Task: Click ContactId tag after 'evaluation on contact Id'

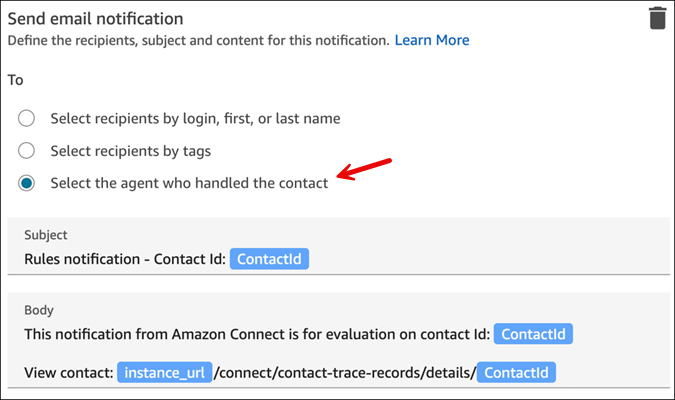Action: tap(535, 334)
